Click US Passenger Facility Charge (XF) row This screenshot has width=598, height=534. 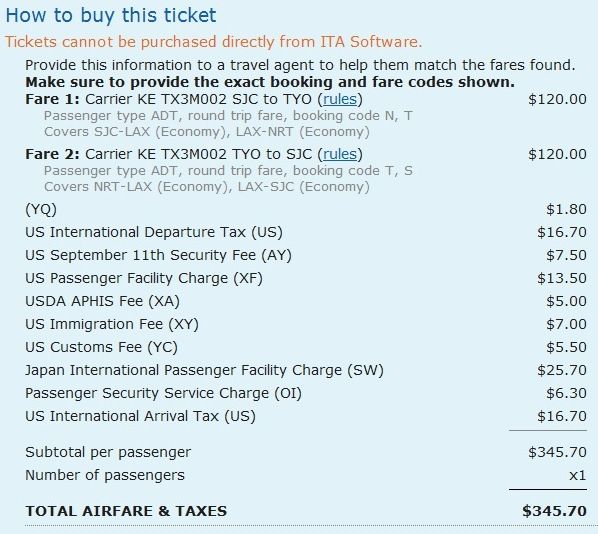[x=306, y=278]
